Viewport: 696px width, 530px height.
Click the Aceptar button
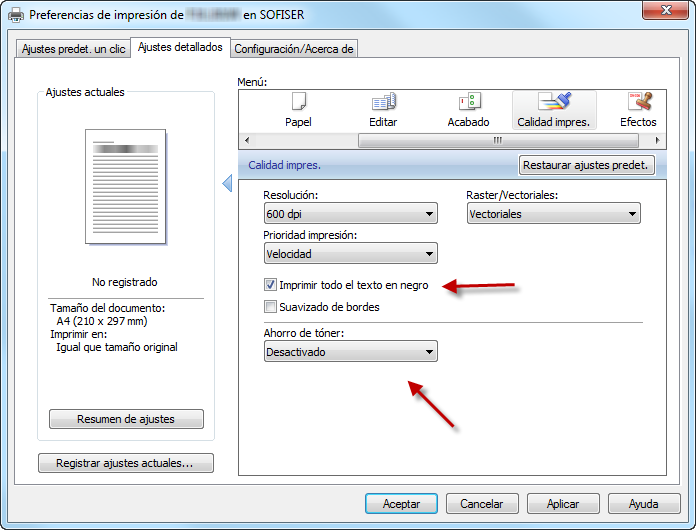(x=400, y=503)
